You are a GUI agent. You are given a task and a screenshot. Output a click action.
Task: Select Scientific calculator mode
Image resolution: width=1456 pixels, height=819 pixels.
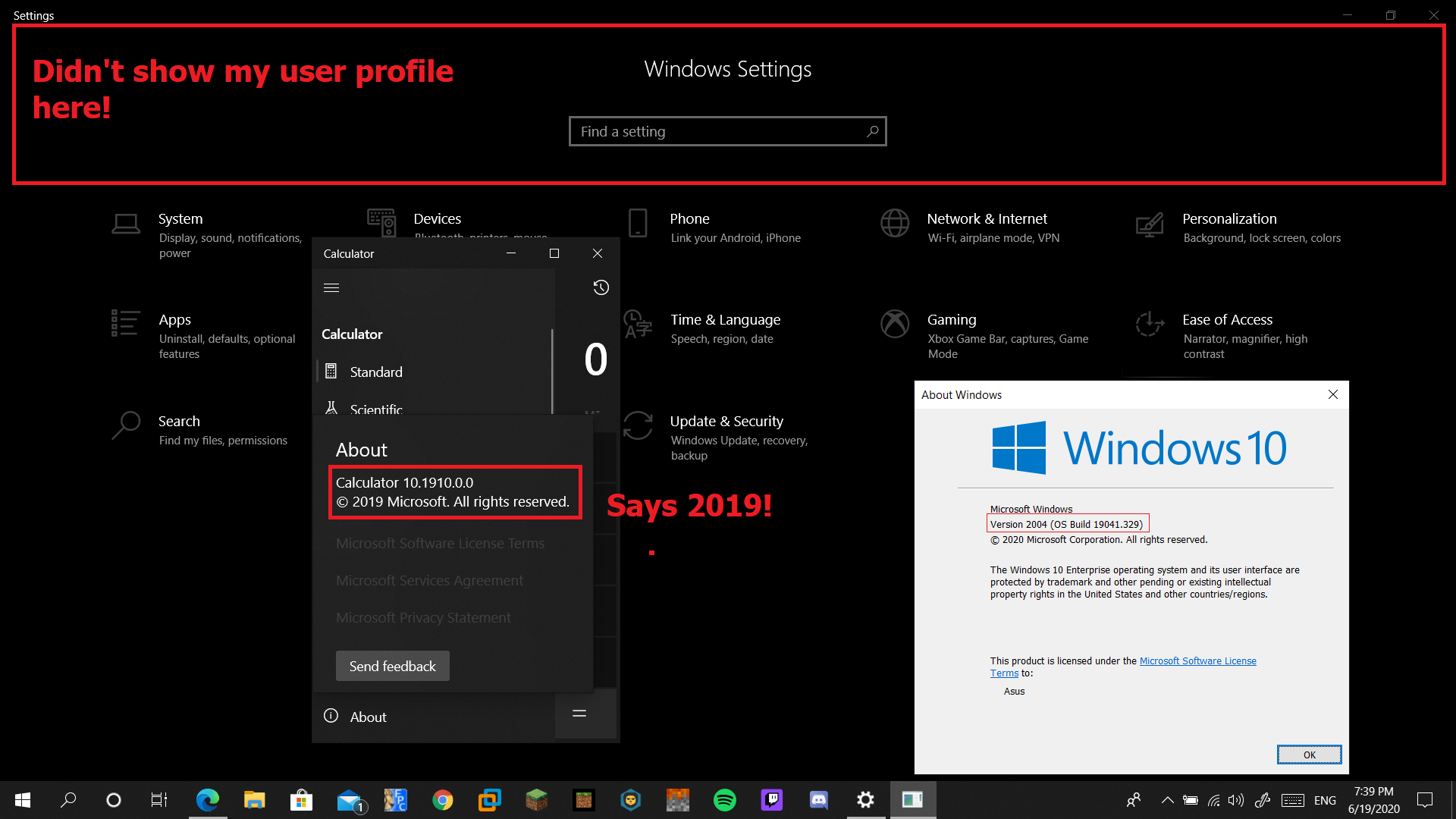click(433, 407)
